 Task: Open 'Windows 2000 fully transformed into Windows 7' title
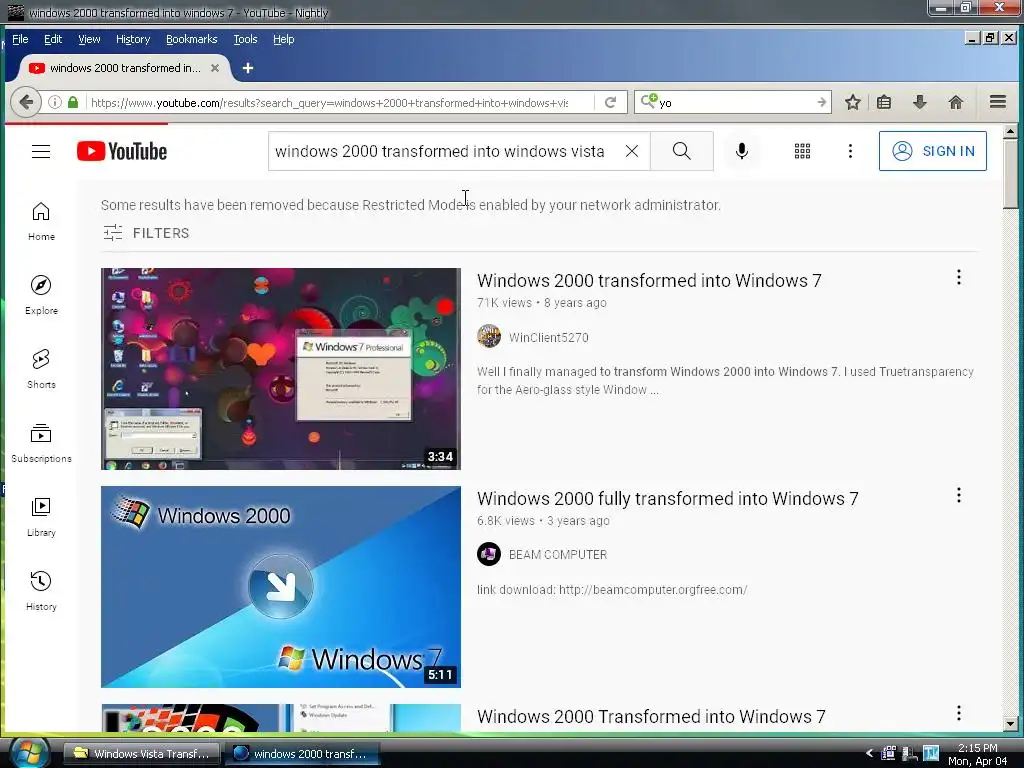click(667, 498)
